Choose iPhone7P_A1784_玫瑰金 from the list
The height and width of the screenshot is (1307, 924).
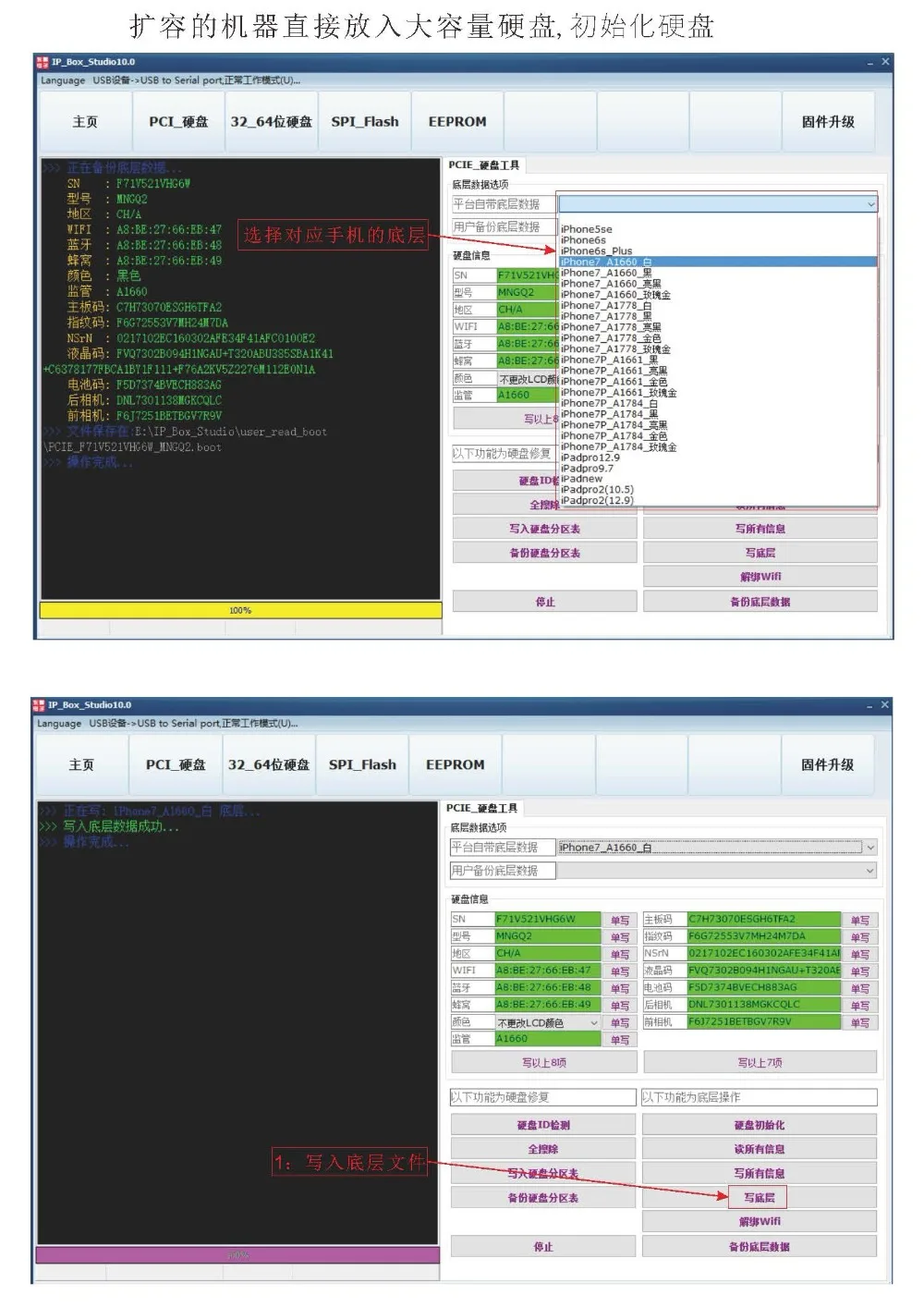618,447
